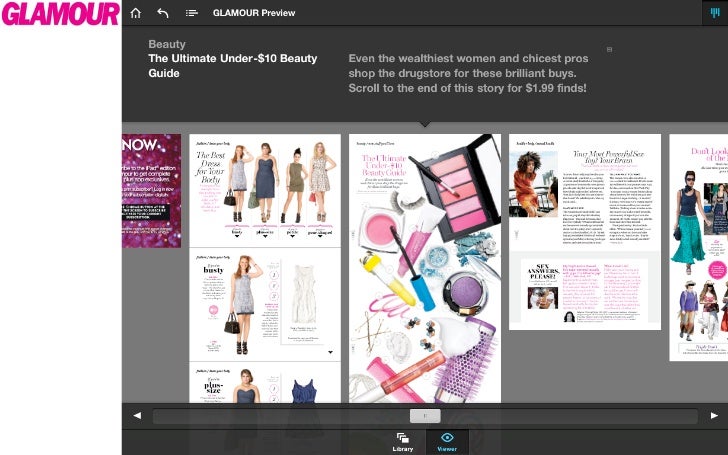Open the Library tab
This screenshot has width=728, height=455.
point(403,442)
